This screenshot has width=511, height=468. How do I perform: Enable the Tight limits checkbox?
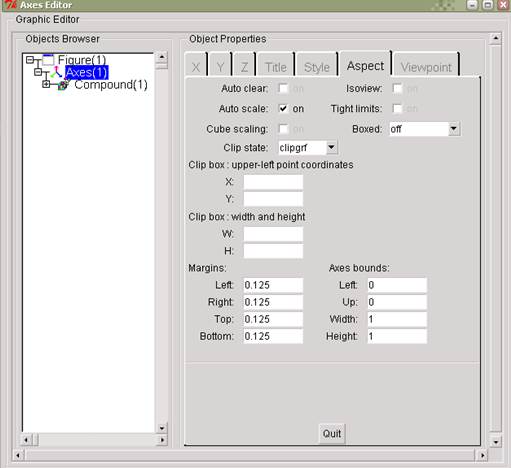(397, 109)
